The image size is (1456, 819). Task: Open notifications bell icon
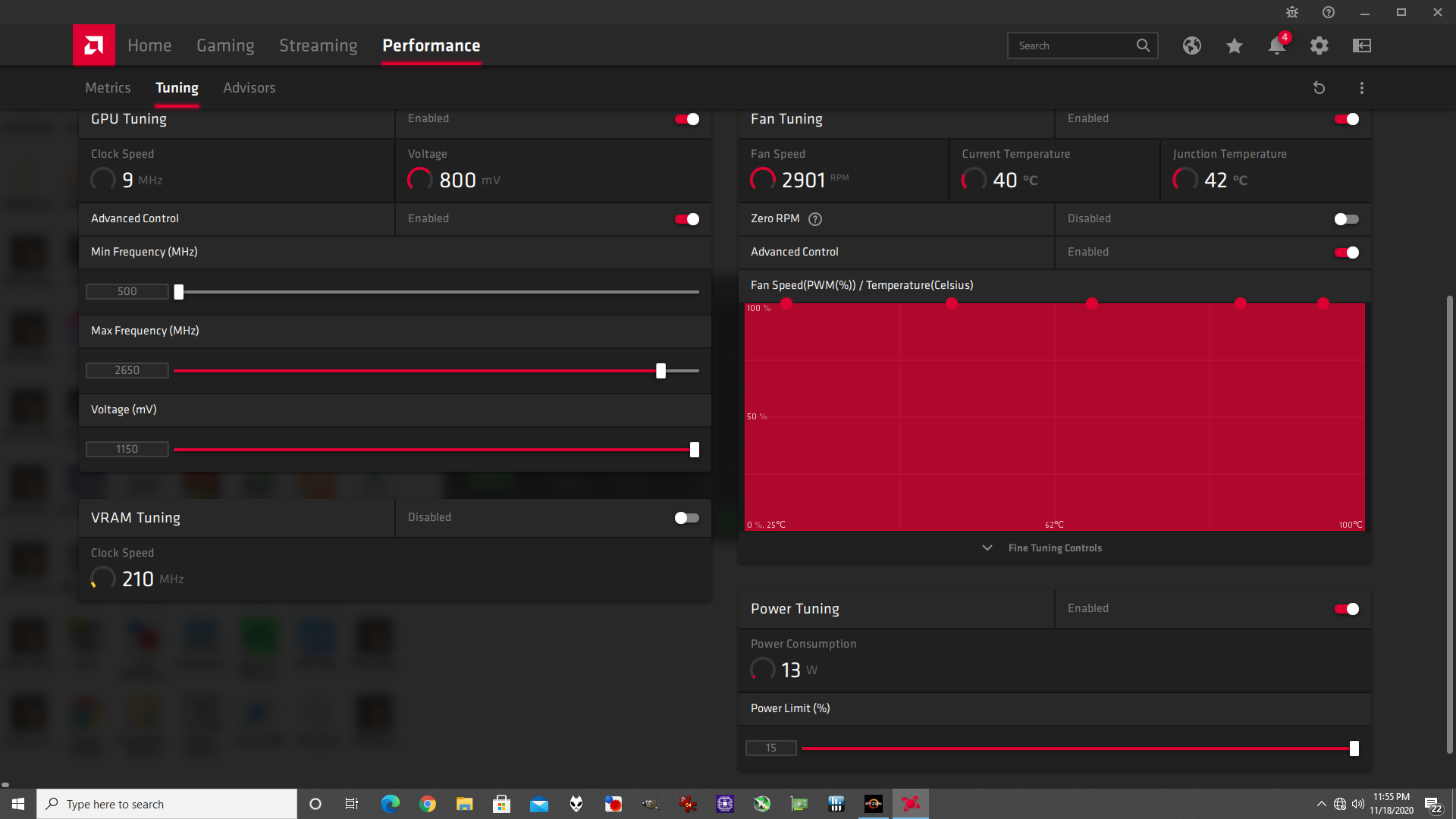coord(1276,45)
